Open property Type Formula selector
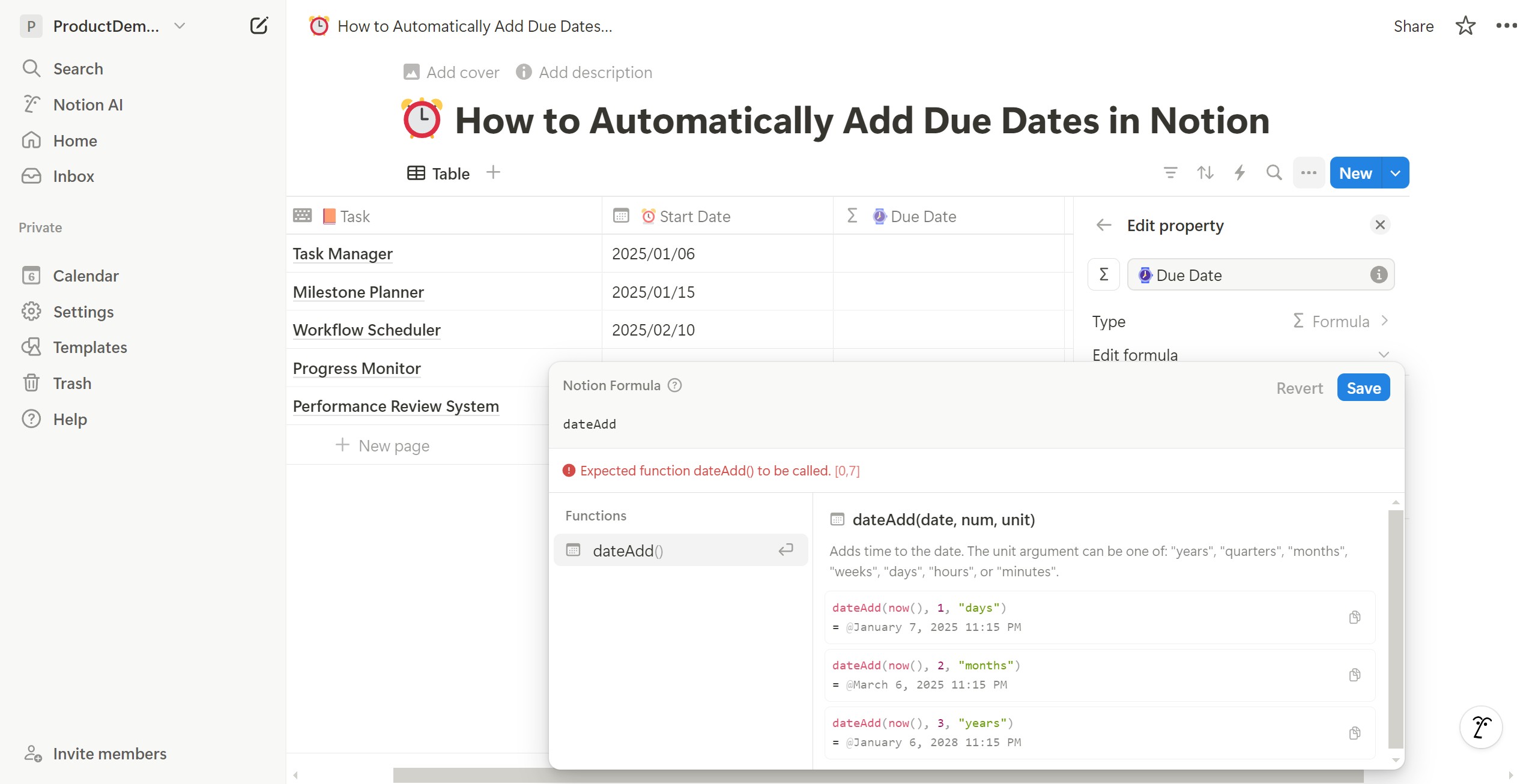Viewport: 1538px width, 784px height. [x=1340, y=321]
